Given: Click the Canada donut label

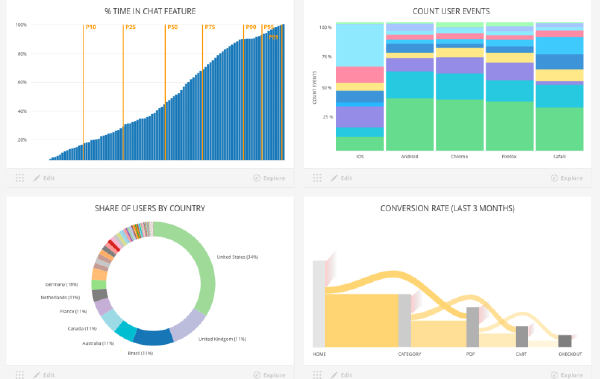Looking at the screenshot, I should 82,328.
